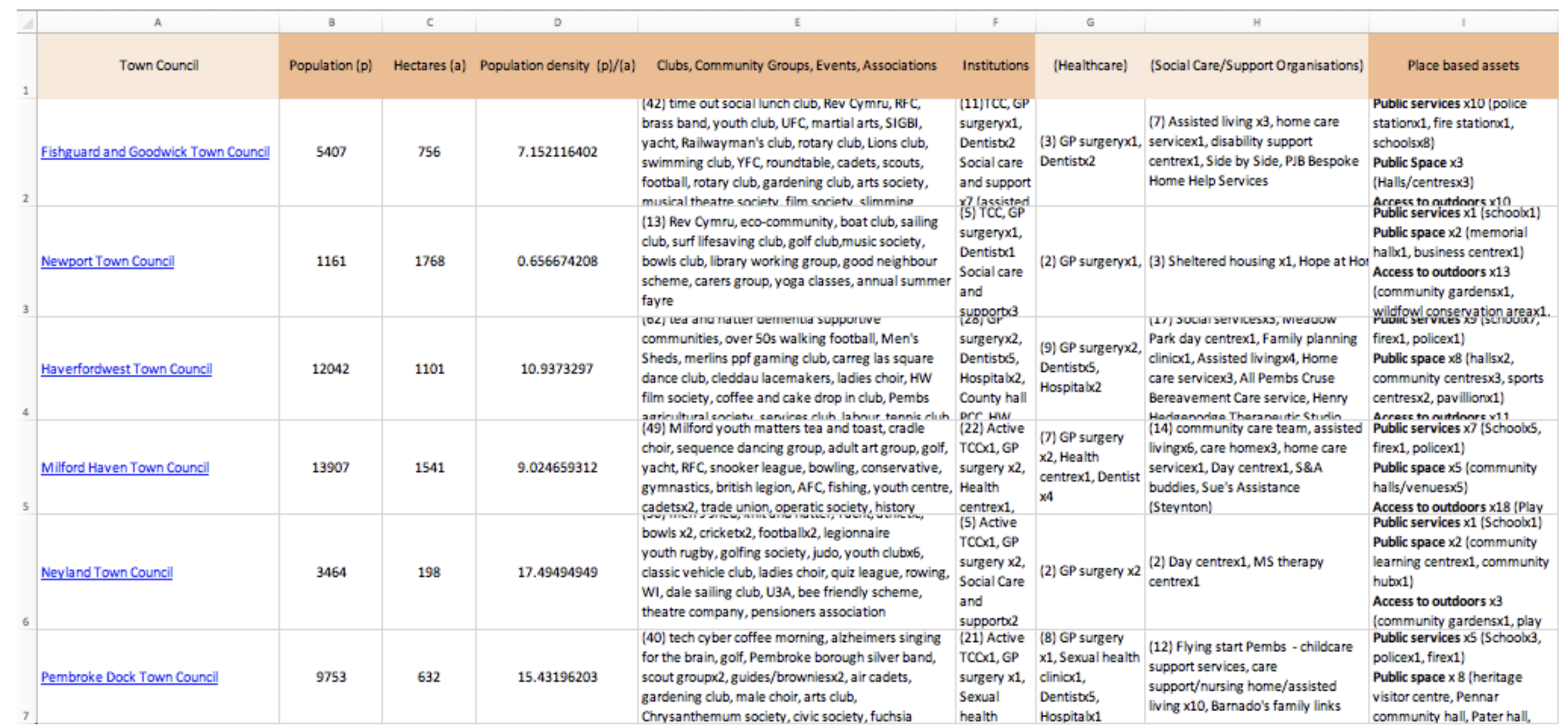Open Pembroke Dock Town Council link
The height and width of the screenshot is (725, 1568).
130,677
